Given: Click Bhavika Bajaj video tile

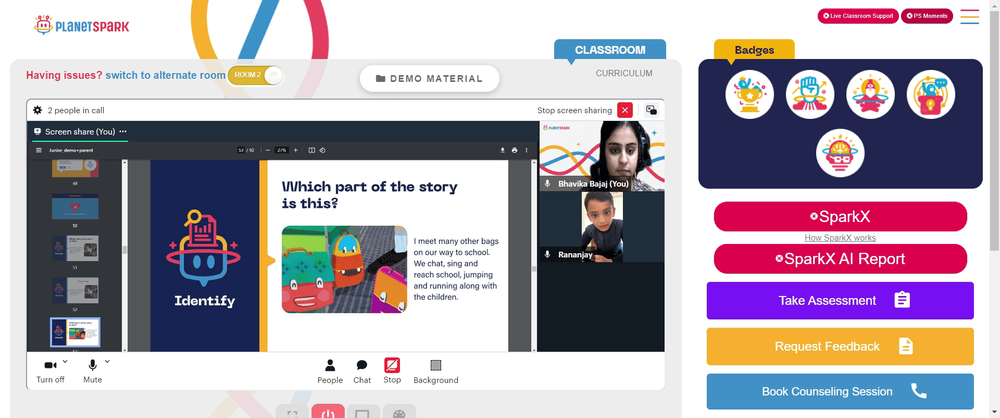Looking at the screenshot, I should coord(601,156).
